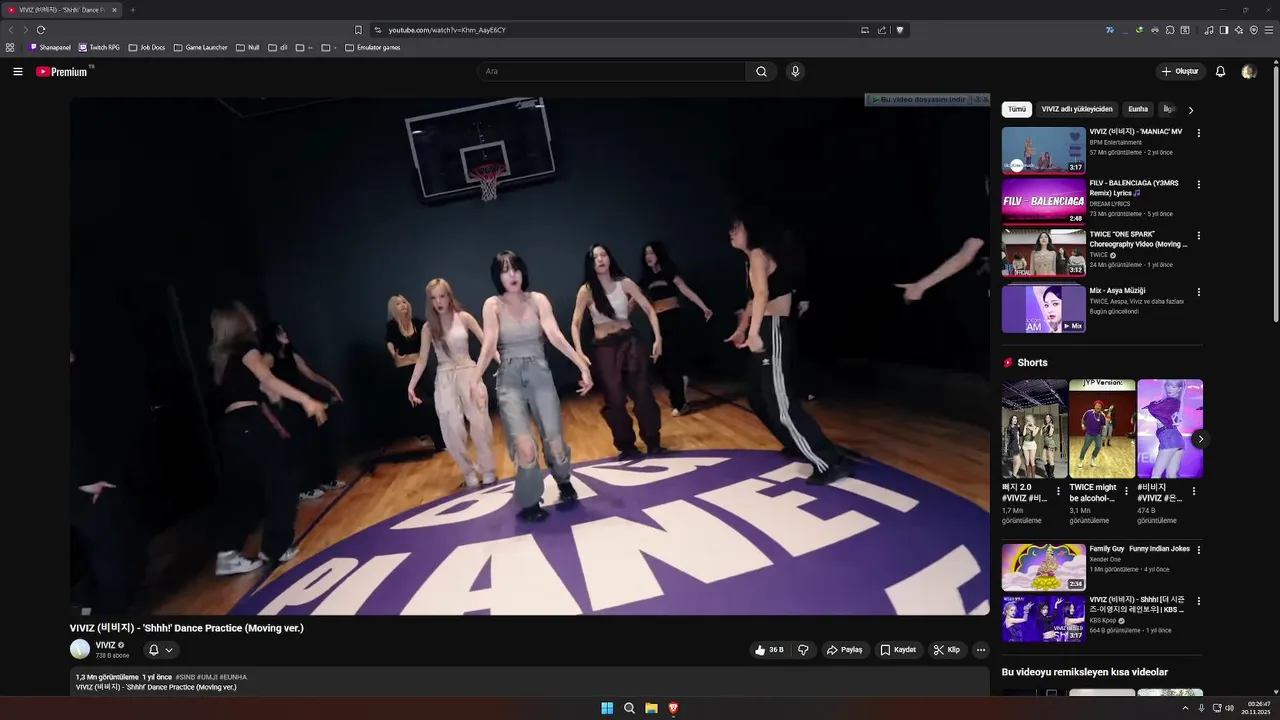Open browser main menu hamburger
The image size is (1280, 720).
tap(1269, 30)
